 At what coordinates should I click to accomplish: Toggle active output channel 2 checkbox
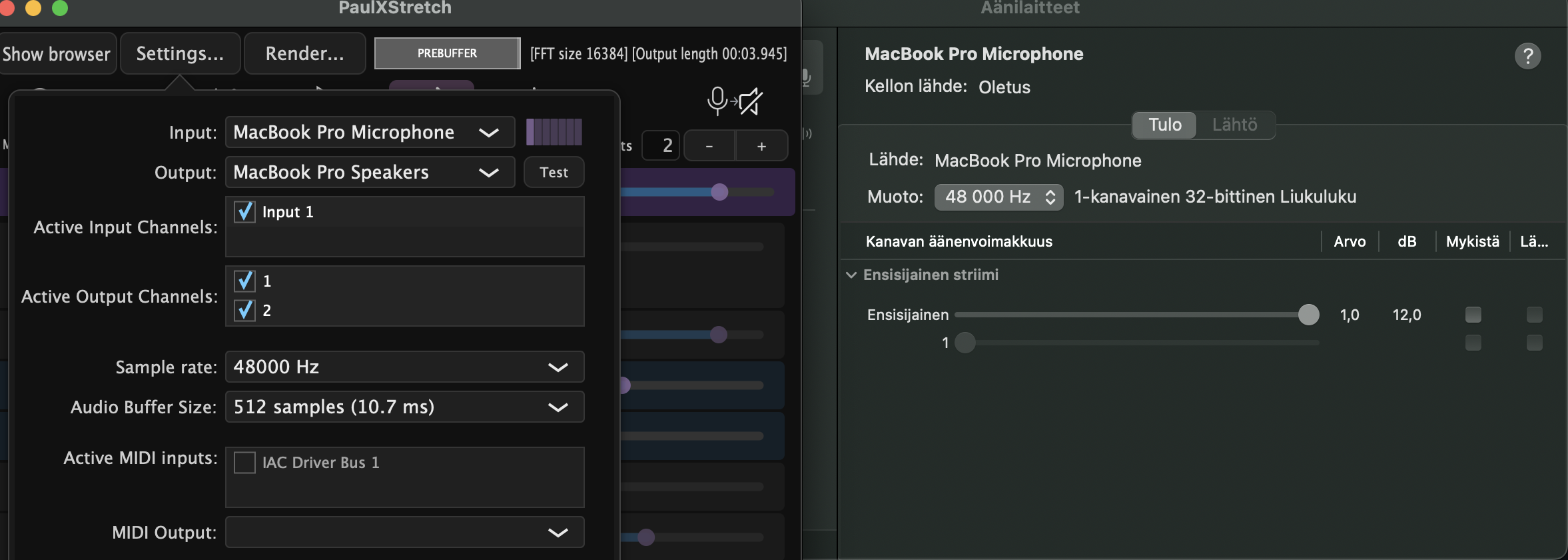pyautogui.click(x=245, y=310)
